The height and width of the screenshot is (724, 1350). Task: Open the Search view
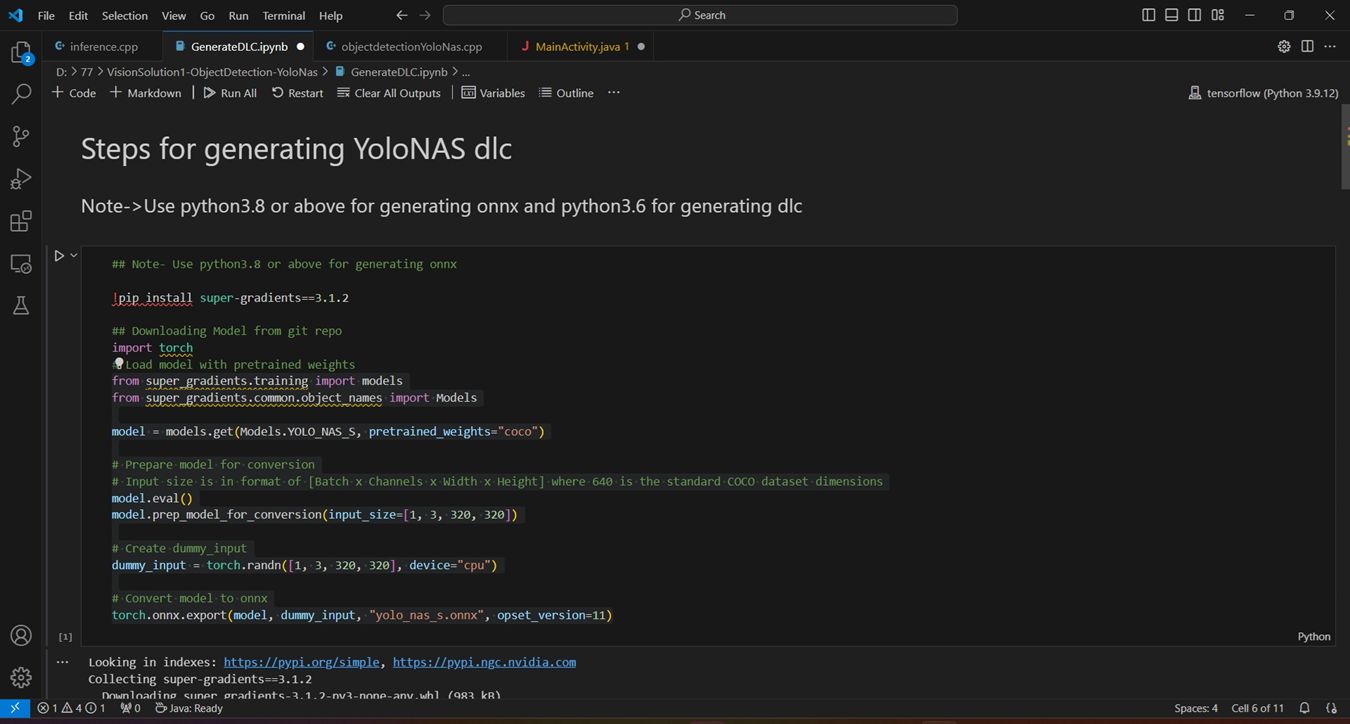[20, 94]
